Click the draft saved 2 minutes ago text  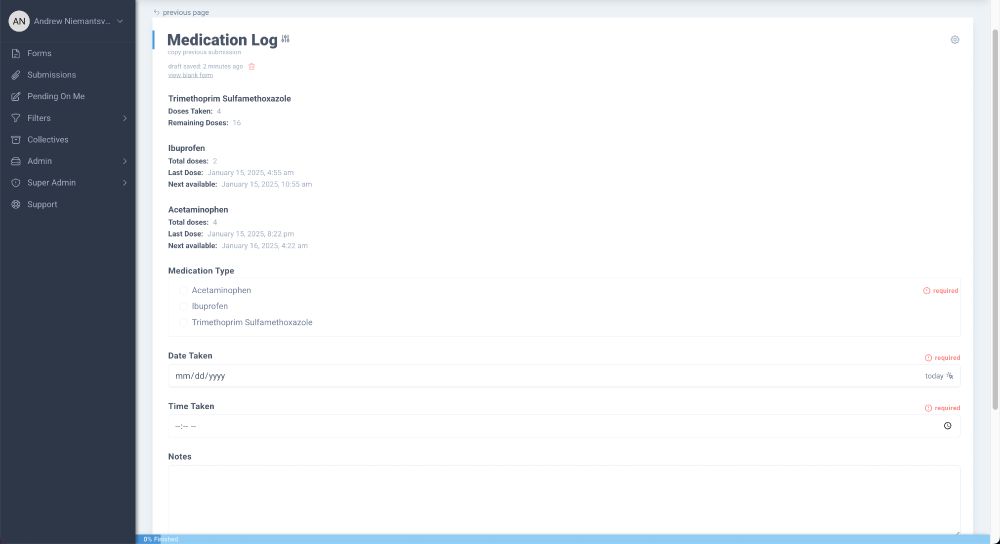[205, 66]
